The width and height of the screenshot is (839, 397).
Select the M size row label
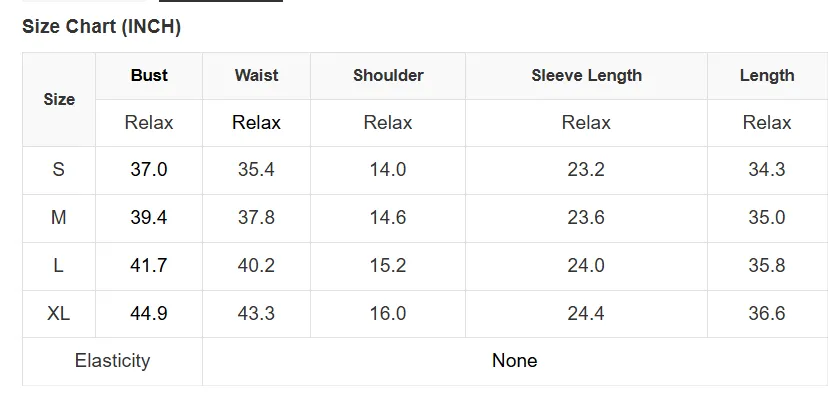(x=58, y=217)
